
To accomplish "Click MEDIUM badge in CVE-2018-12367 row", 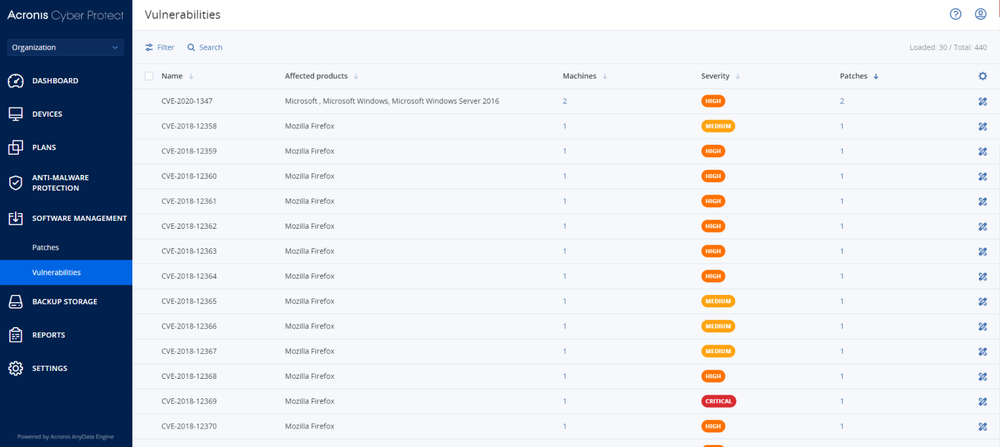I will (x=718, y=351).
